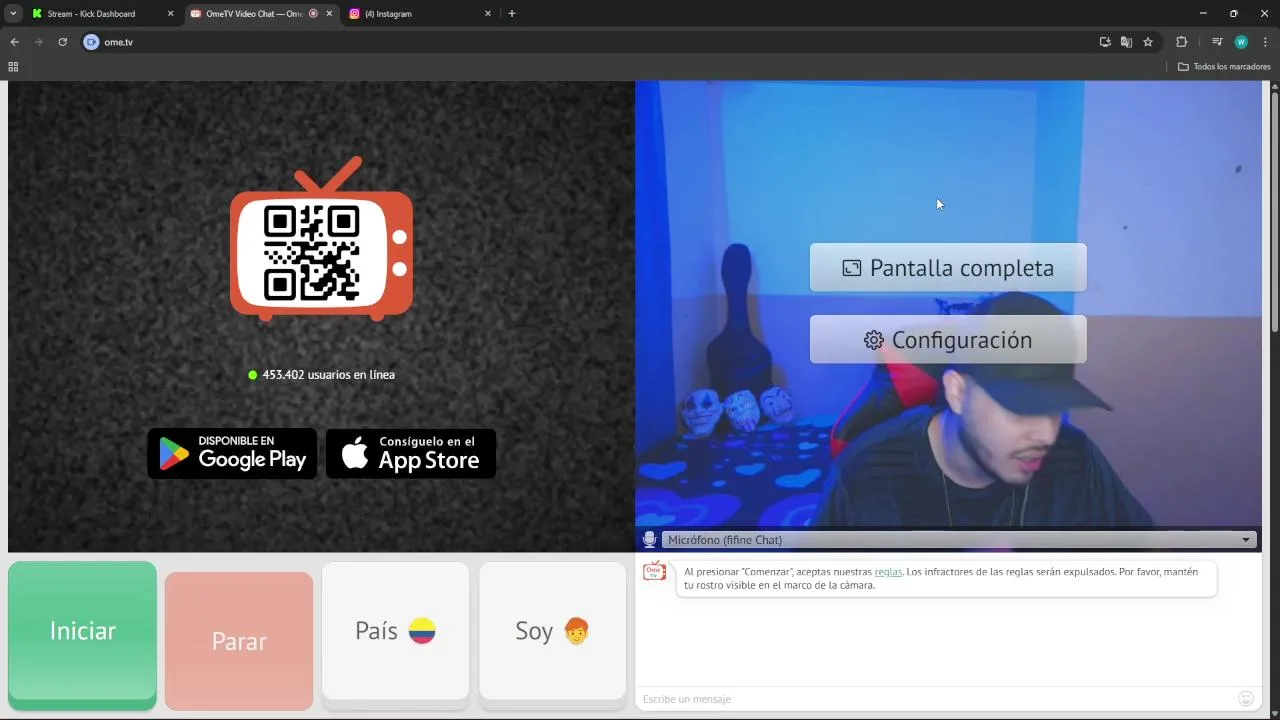
Task: Close the OmeTV Video Chat tab
Action: coord(329,14)
